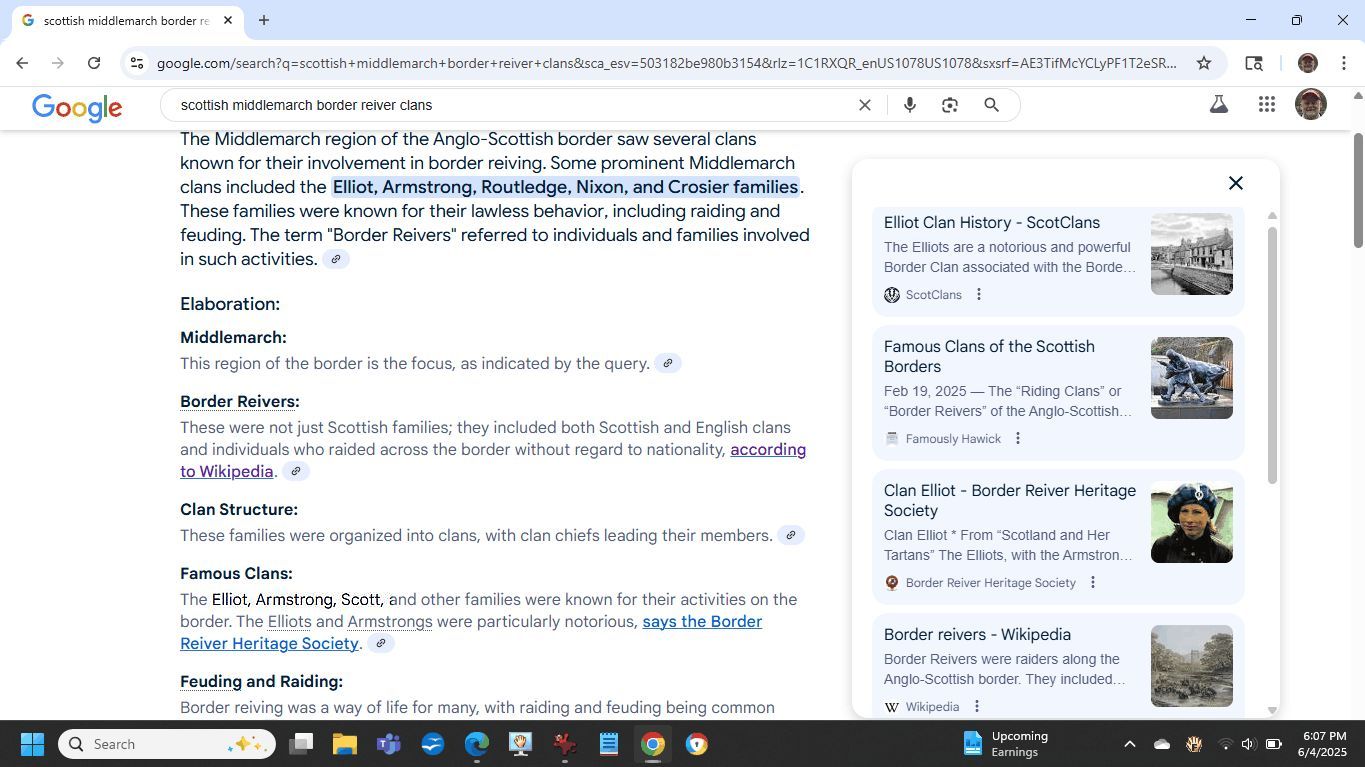Image resolution: width=1365 pixels, height=767 pixels.
Task: View Elliot Clan History thumbnail image
Action: (1191, 253)
